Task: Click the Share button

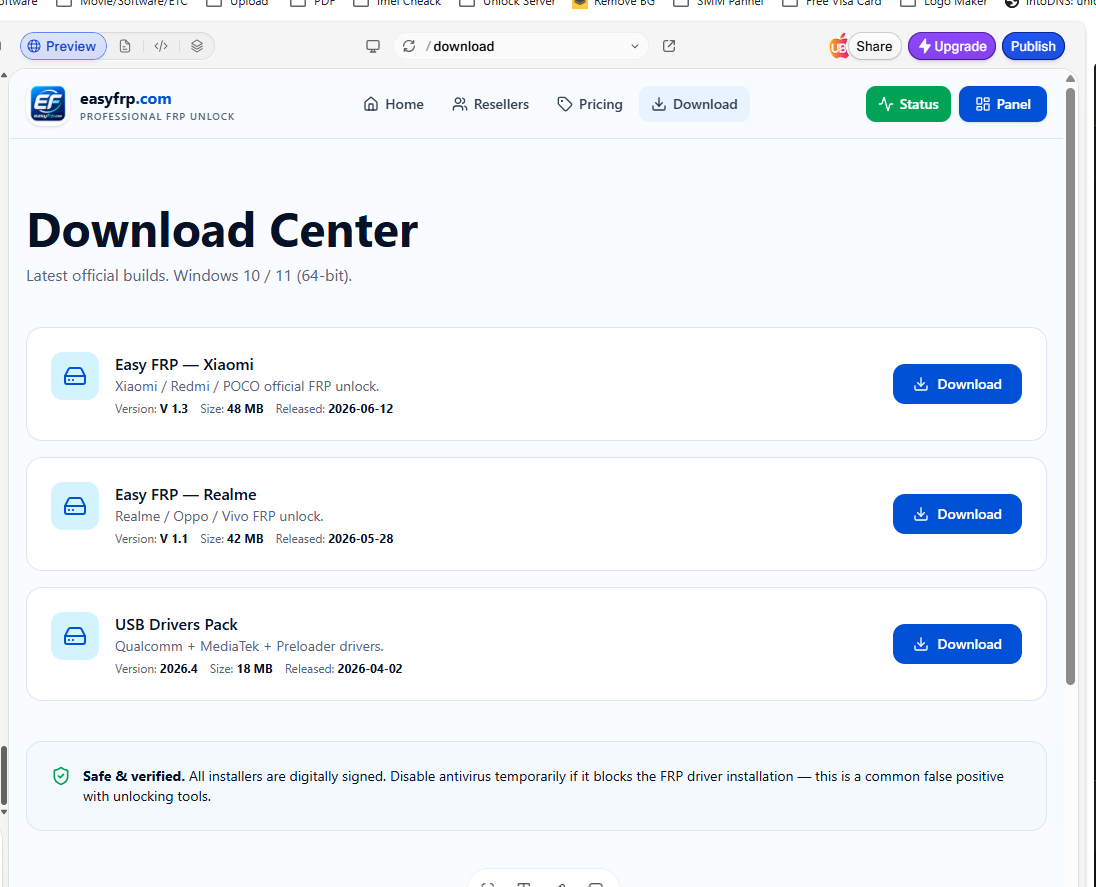Action: tap(874, 46)
